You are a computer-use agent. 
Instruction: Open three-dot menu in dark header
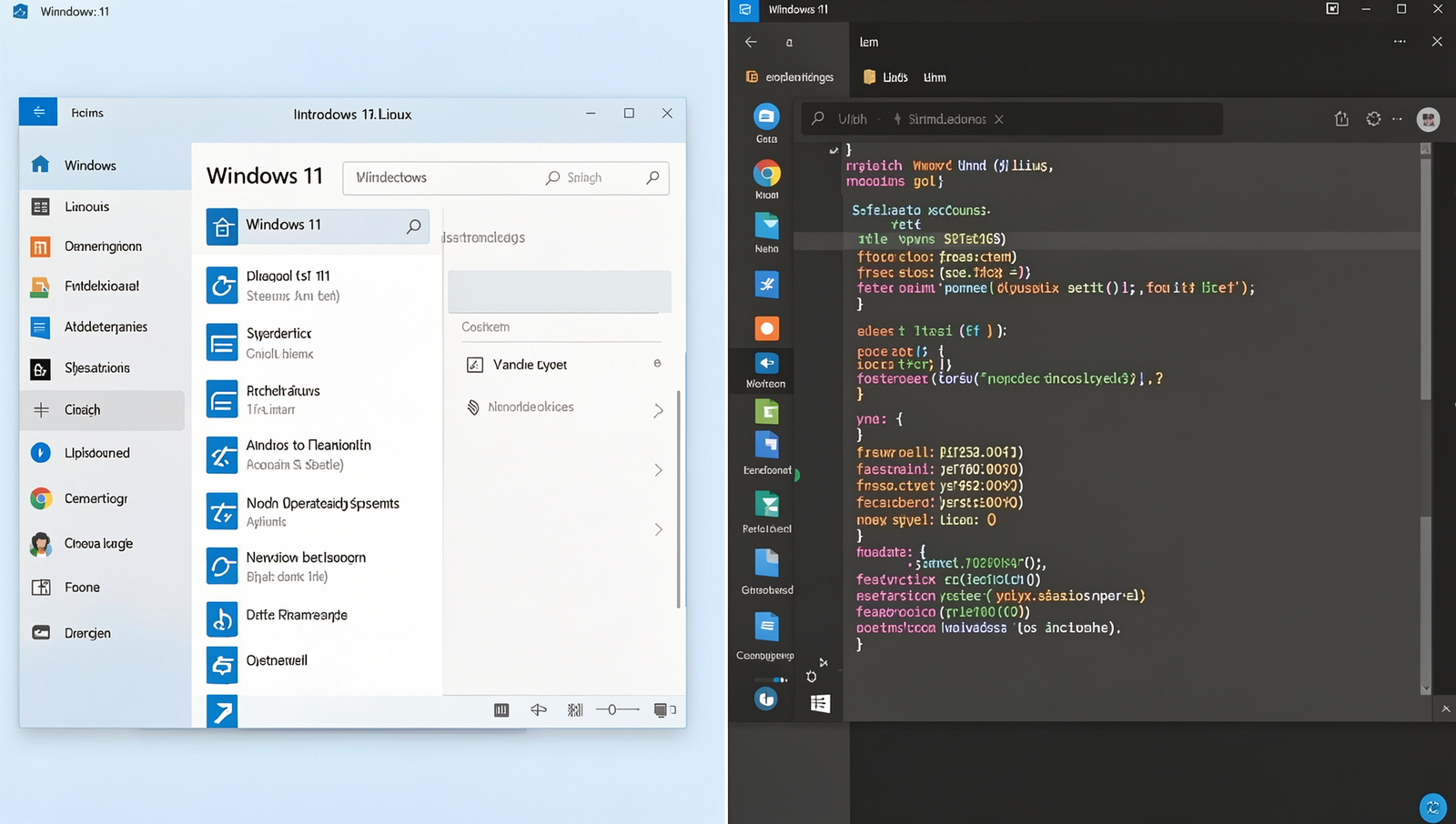[1400, 42]
